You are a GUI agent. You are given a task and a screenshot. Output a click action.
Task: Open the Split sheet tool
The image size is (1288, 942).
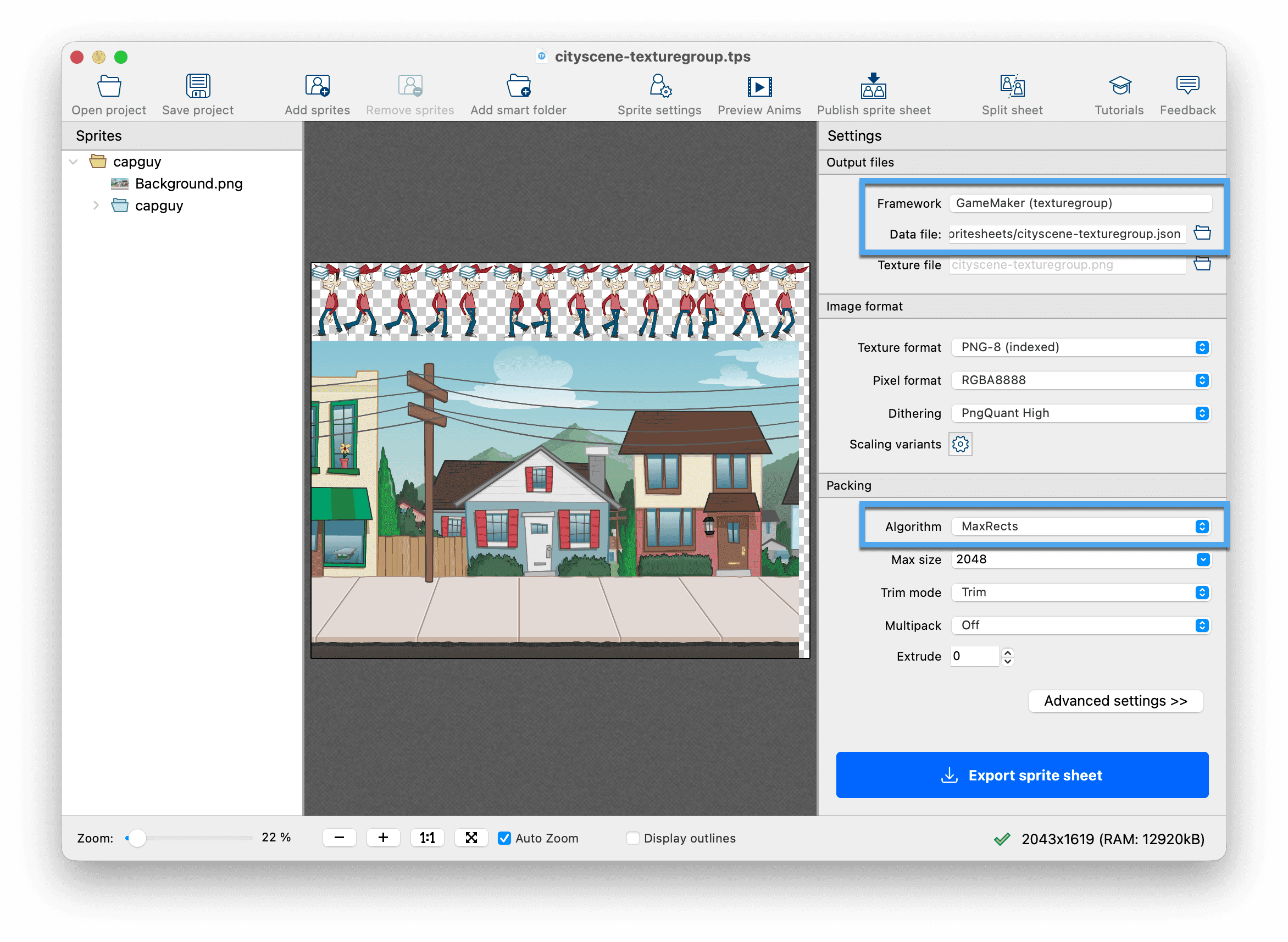[x=1012, y=86]
